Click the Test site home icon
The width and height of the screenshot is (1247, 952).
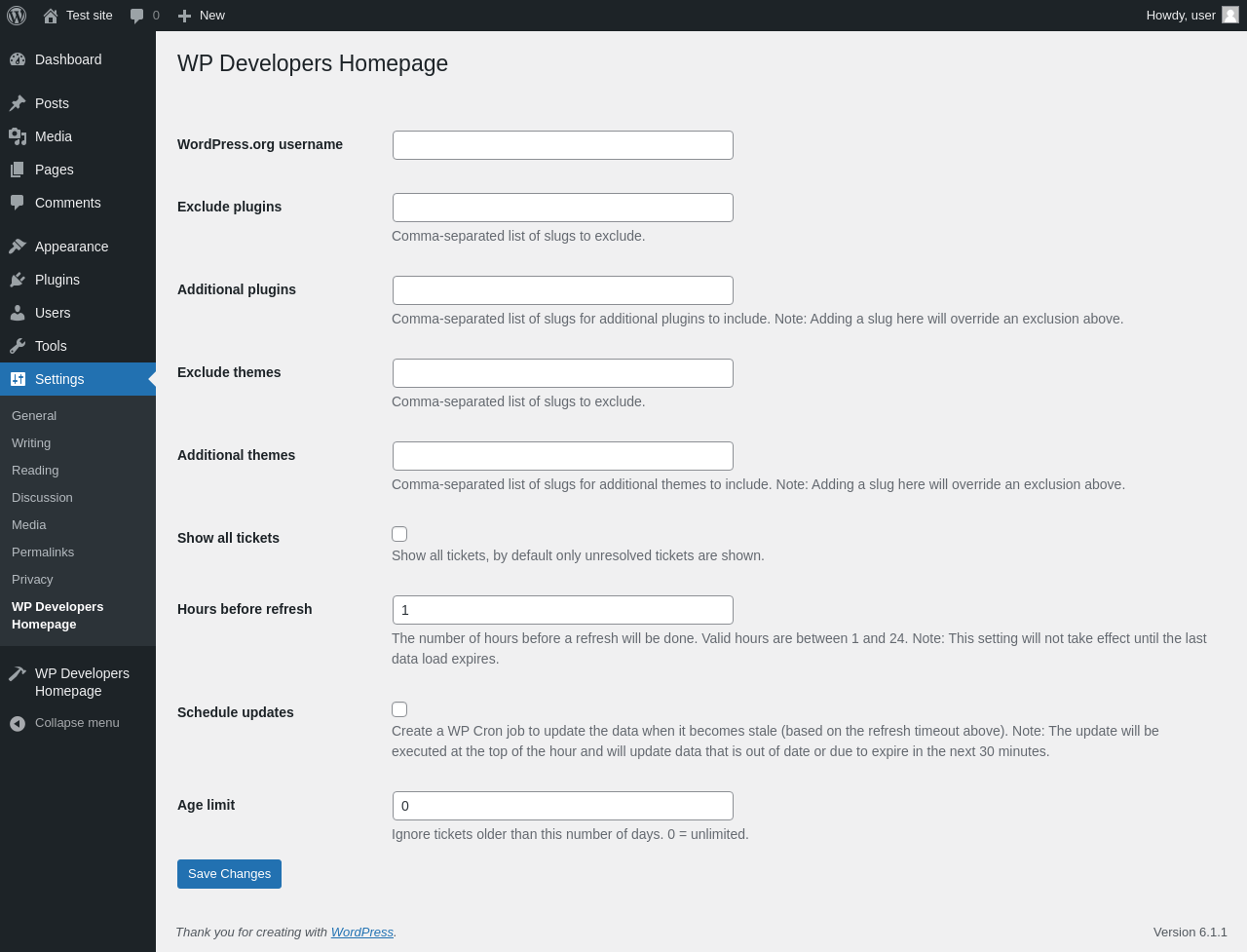51,16
